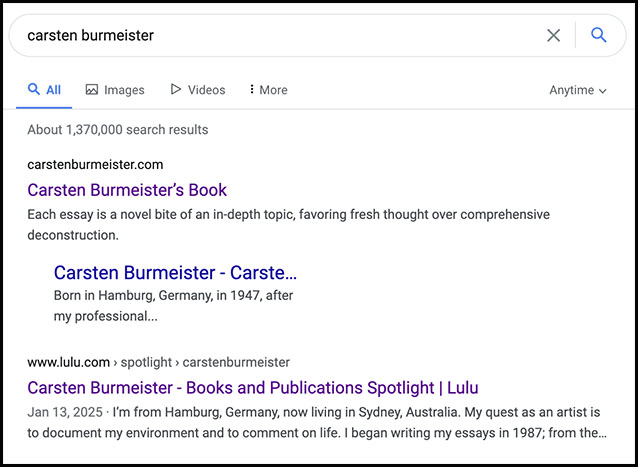Open the indented Carsten Burmeister sub-result link

pyautogui.click(x=175, y=272)
